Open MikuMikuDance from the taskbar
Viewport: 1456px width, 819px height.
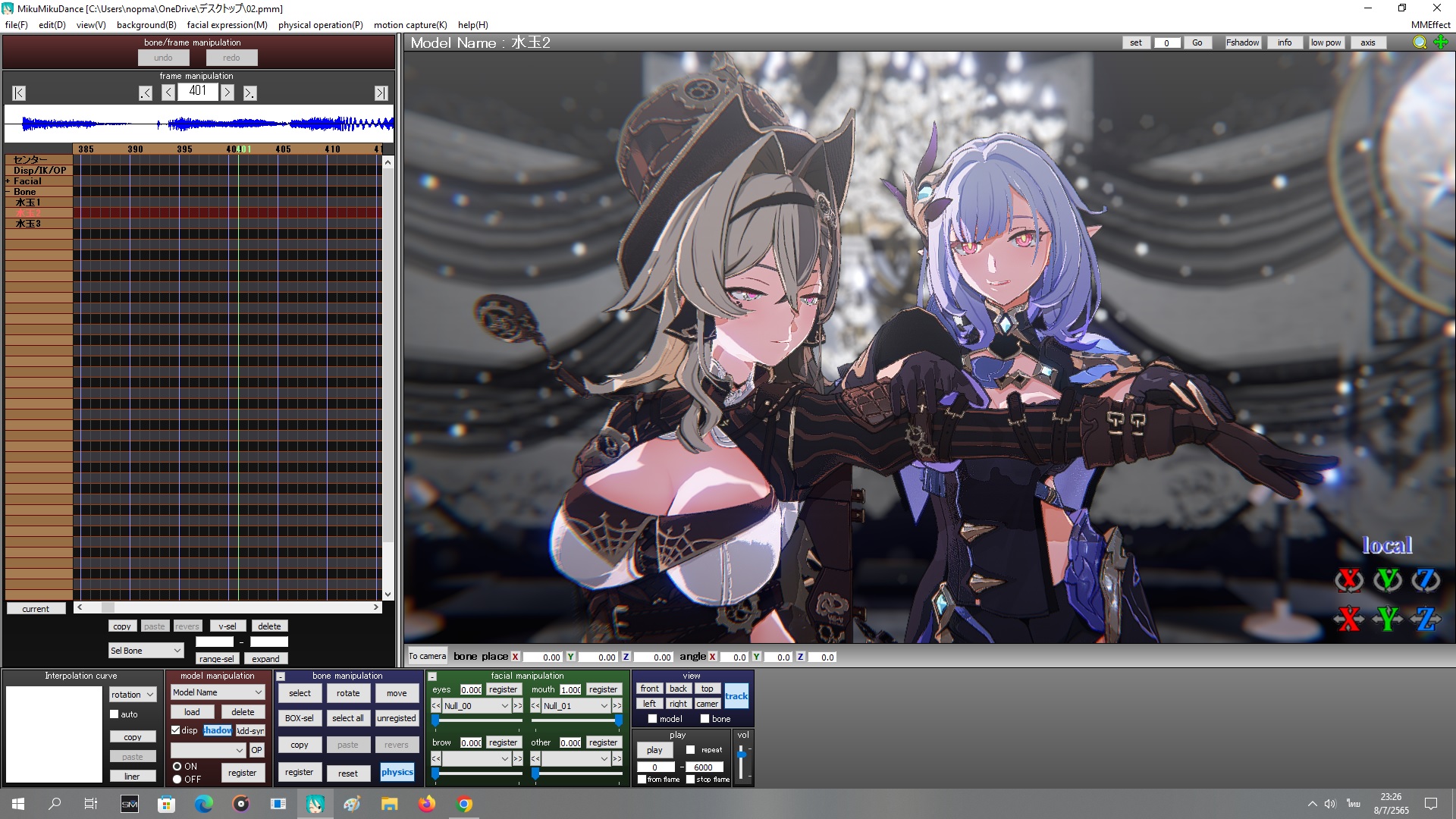[x=315, y=804]
